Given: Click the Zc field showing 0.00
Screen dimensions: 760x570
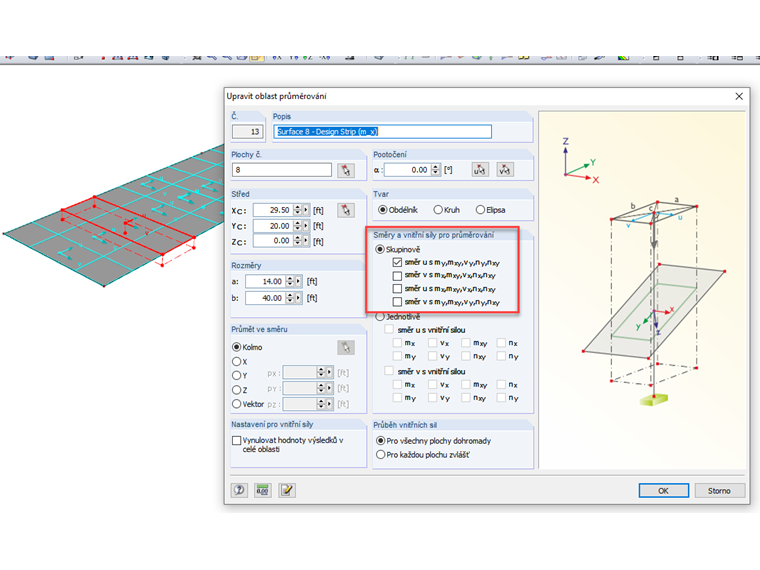Looking at the screenshot, I should tap(273, 240).
